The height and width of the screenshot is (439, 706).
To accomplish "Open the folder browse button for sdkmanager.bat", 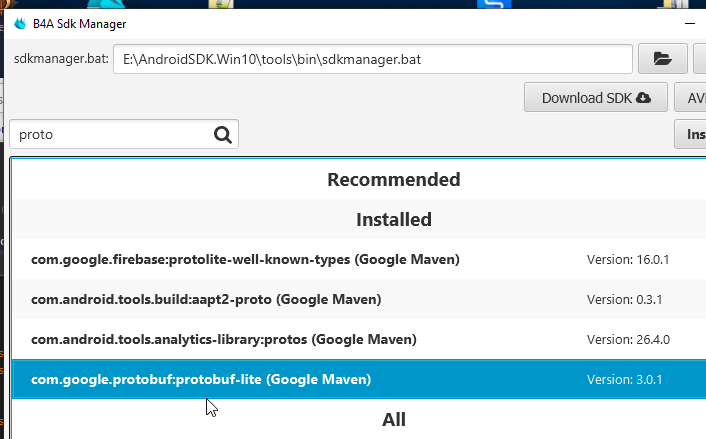I will (662, 59).
